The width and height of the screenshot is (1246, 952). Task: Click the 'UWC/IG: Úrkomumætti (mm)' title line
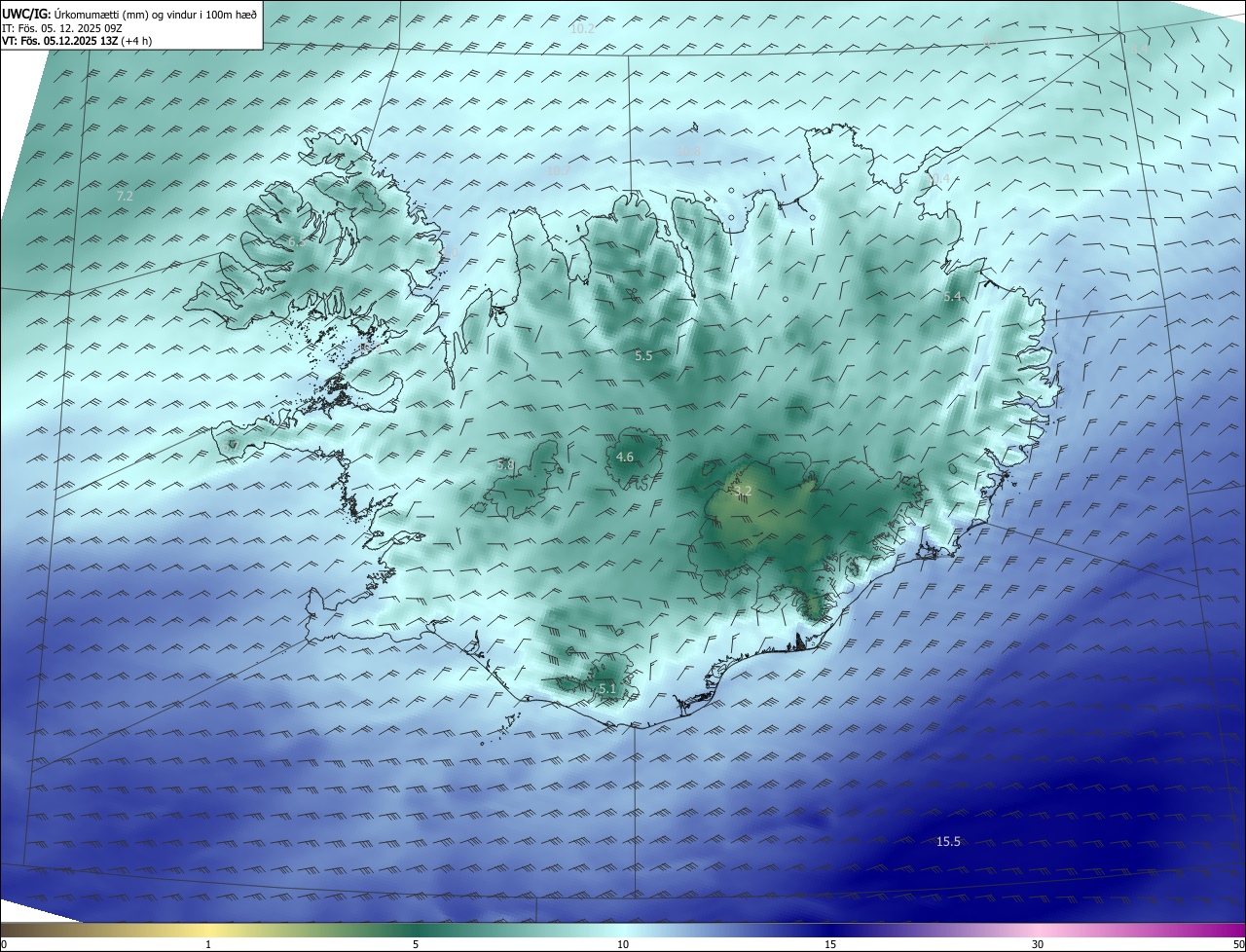pyautogui.click(x=129, y=15)
